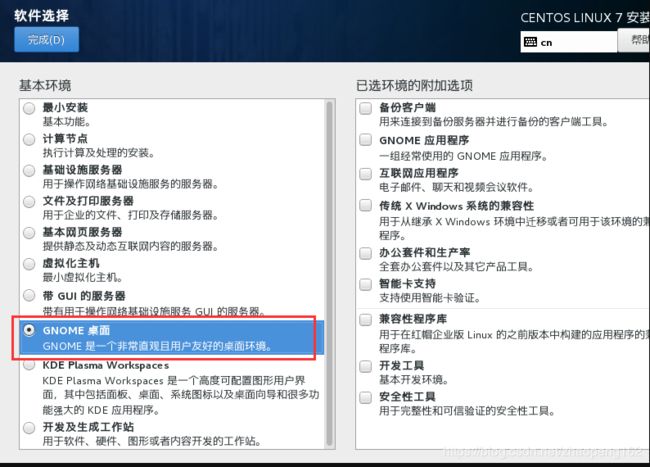
Task: Click the 开发及生成工作站 title text
Action: 88,427
